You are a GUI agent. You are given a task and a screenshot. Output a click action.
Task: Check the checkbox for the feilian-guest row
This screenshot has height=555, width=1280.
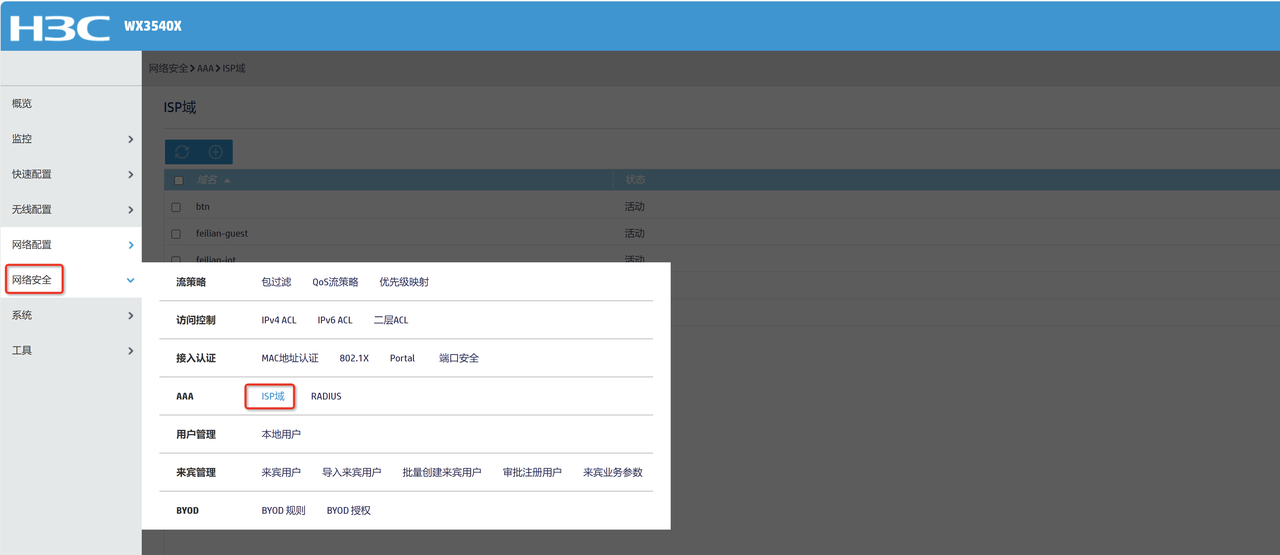click(x=176, y=234)
